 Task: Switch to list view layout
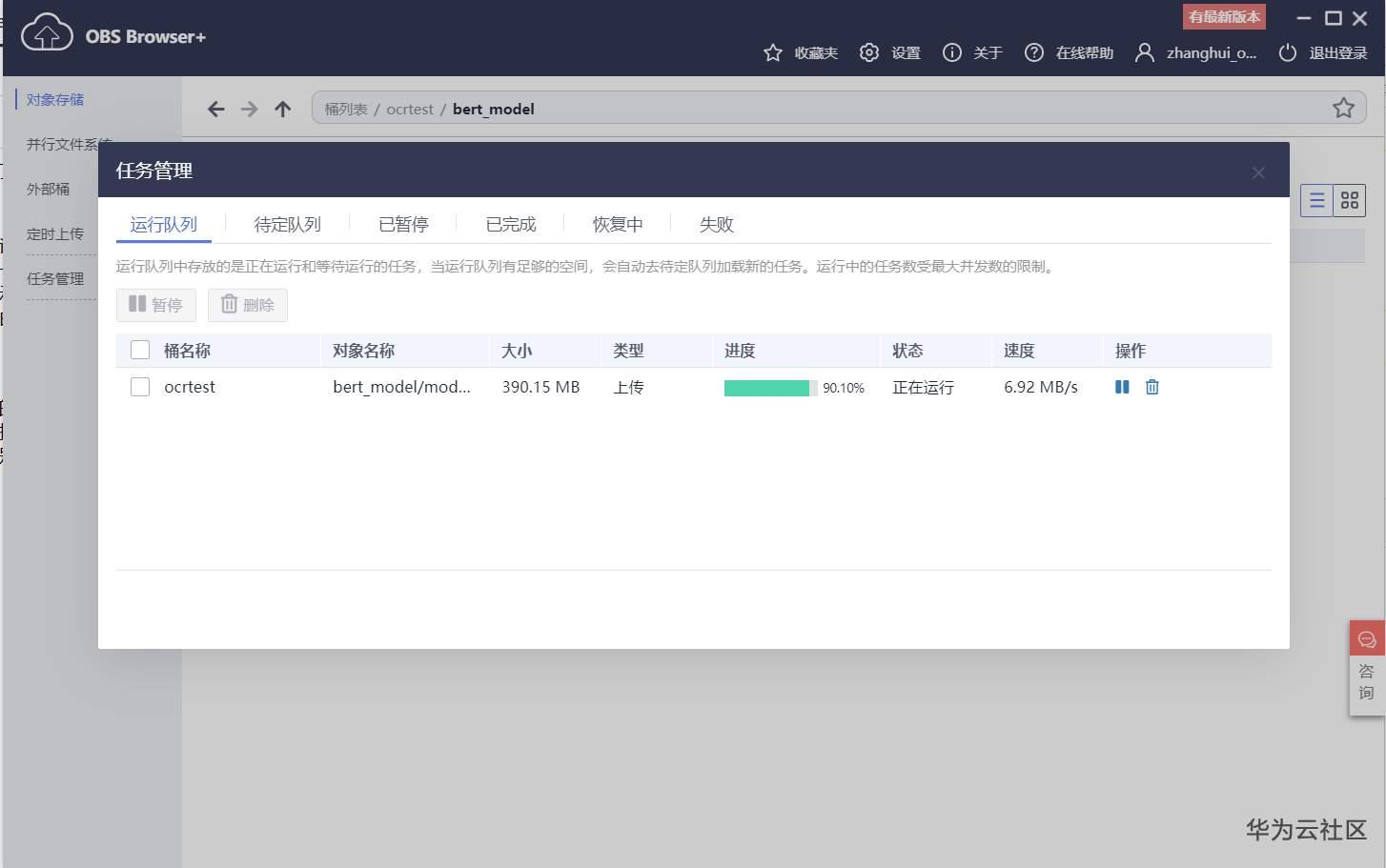pyautogui.click(x=1316, y=200)
